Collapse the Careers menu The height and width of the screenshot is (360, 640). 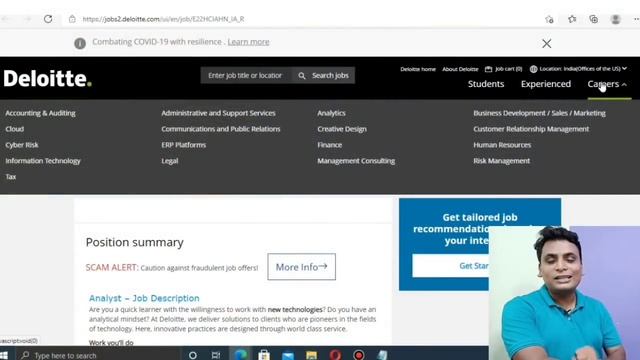607,84
